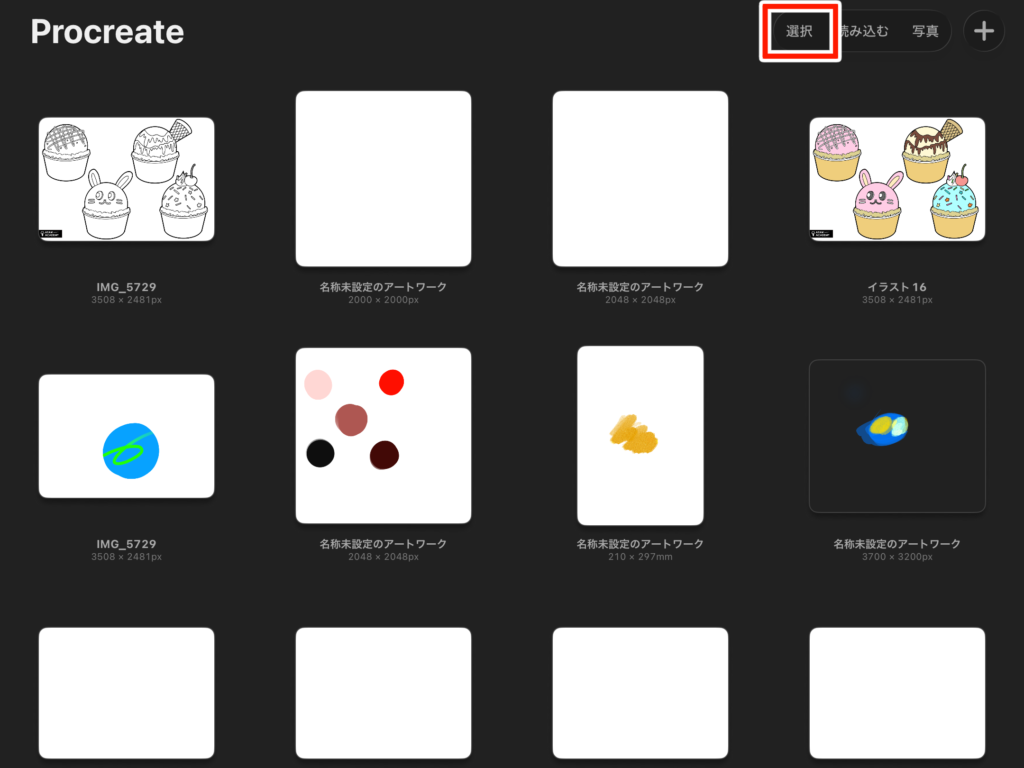Image resolution: width=1024 pixels, height=768 pixels.
Task: Open leftmost blank artwork in bottom row
Action: click(126, 692)
